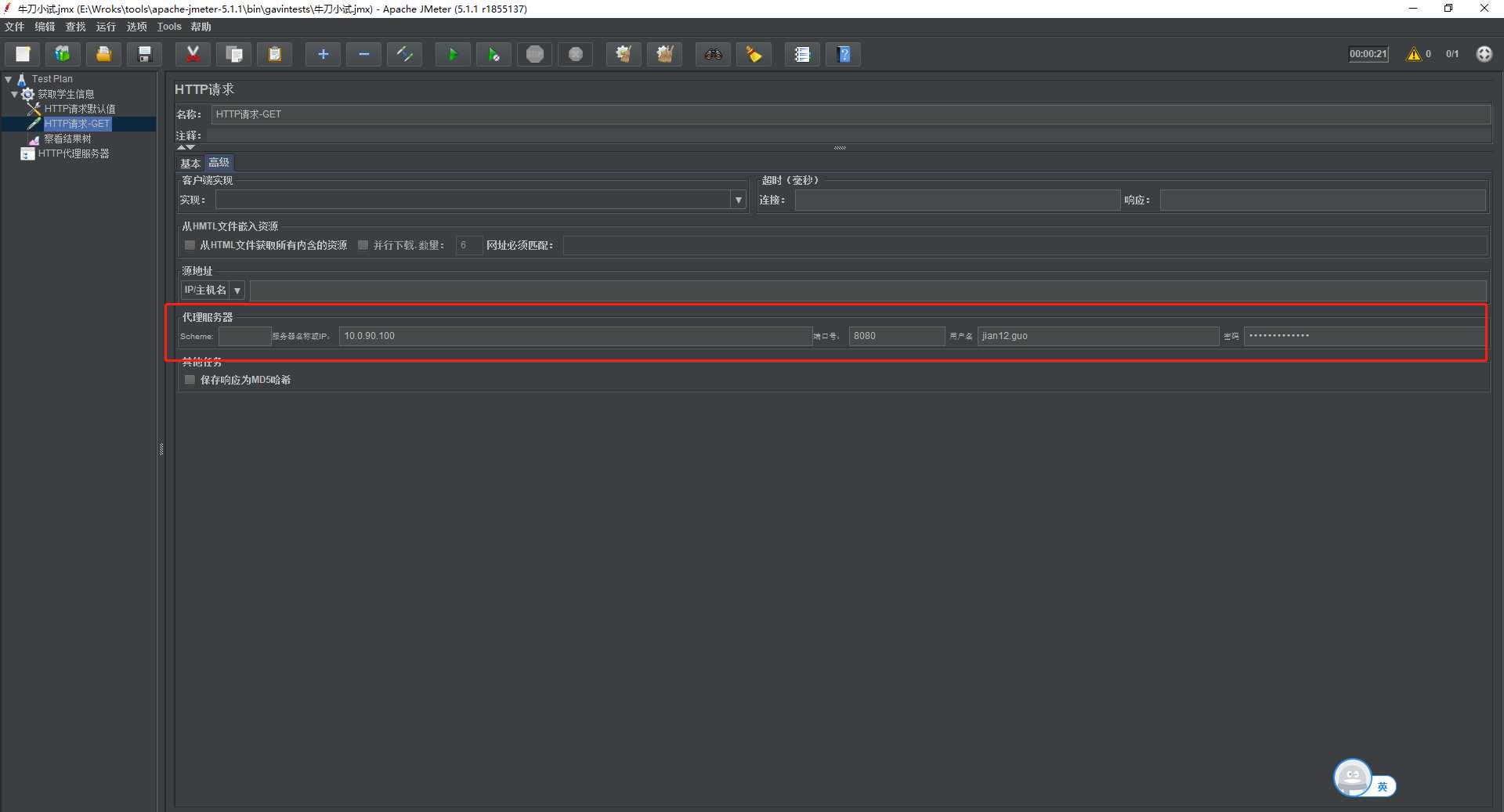This screenshot has width=1504, height=812.
Task: Clear results with the broom icon
Action: click(x=624, y=54)
